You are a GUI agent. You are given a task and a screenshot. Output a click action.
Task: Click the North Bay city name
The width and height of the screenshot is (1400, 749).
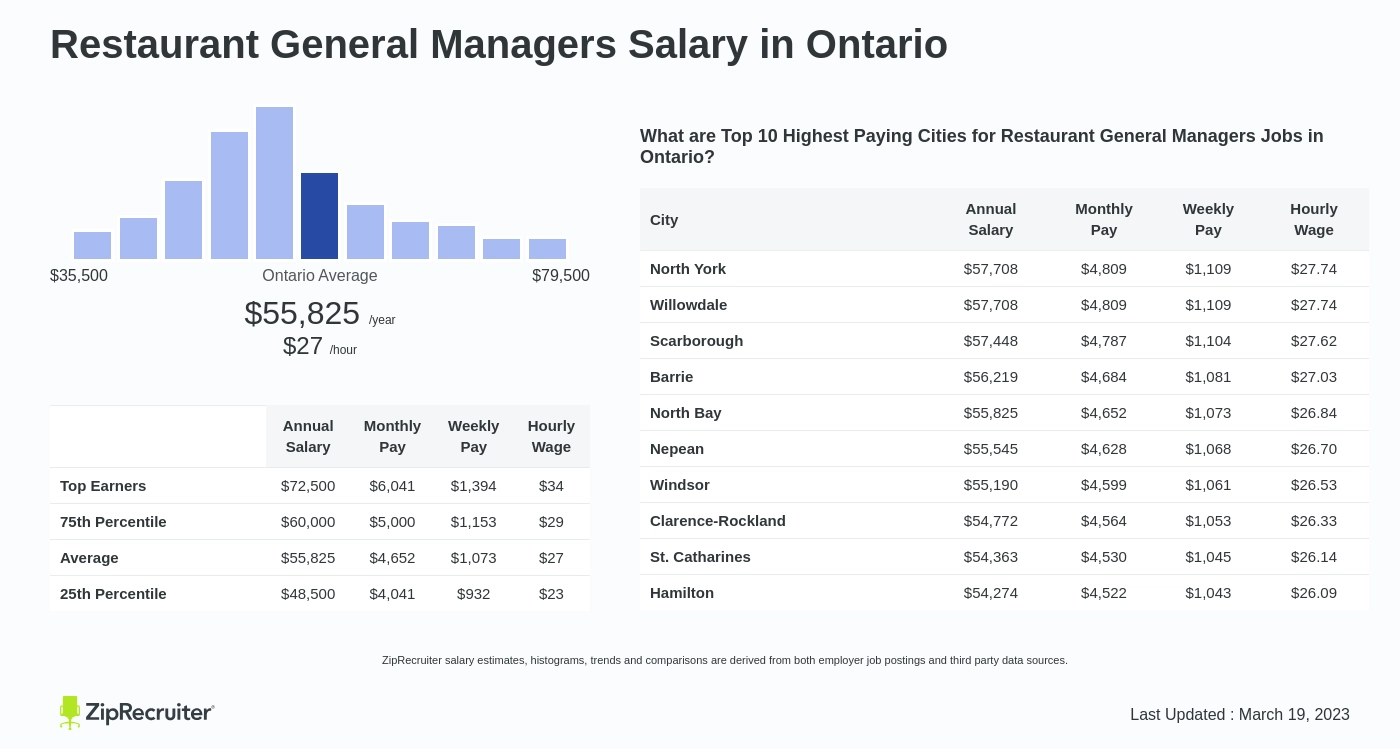(686, 413)
